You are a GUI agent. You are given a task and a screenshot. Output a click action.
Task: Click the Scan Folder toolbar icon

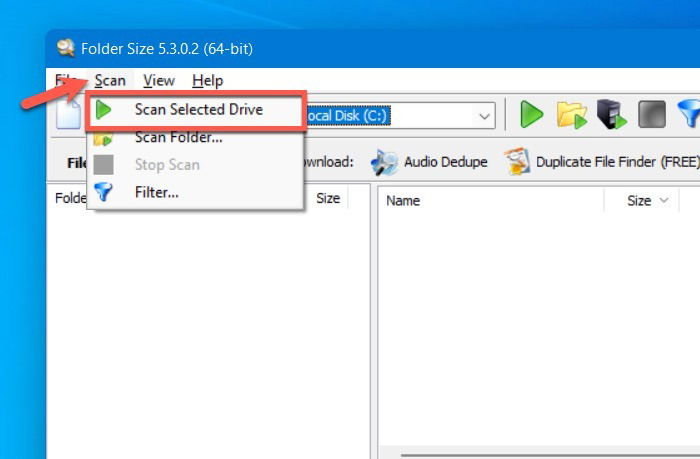click(571, 115)
